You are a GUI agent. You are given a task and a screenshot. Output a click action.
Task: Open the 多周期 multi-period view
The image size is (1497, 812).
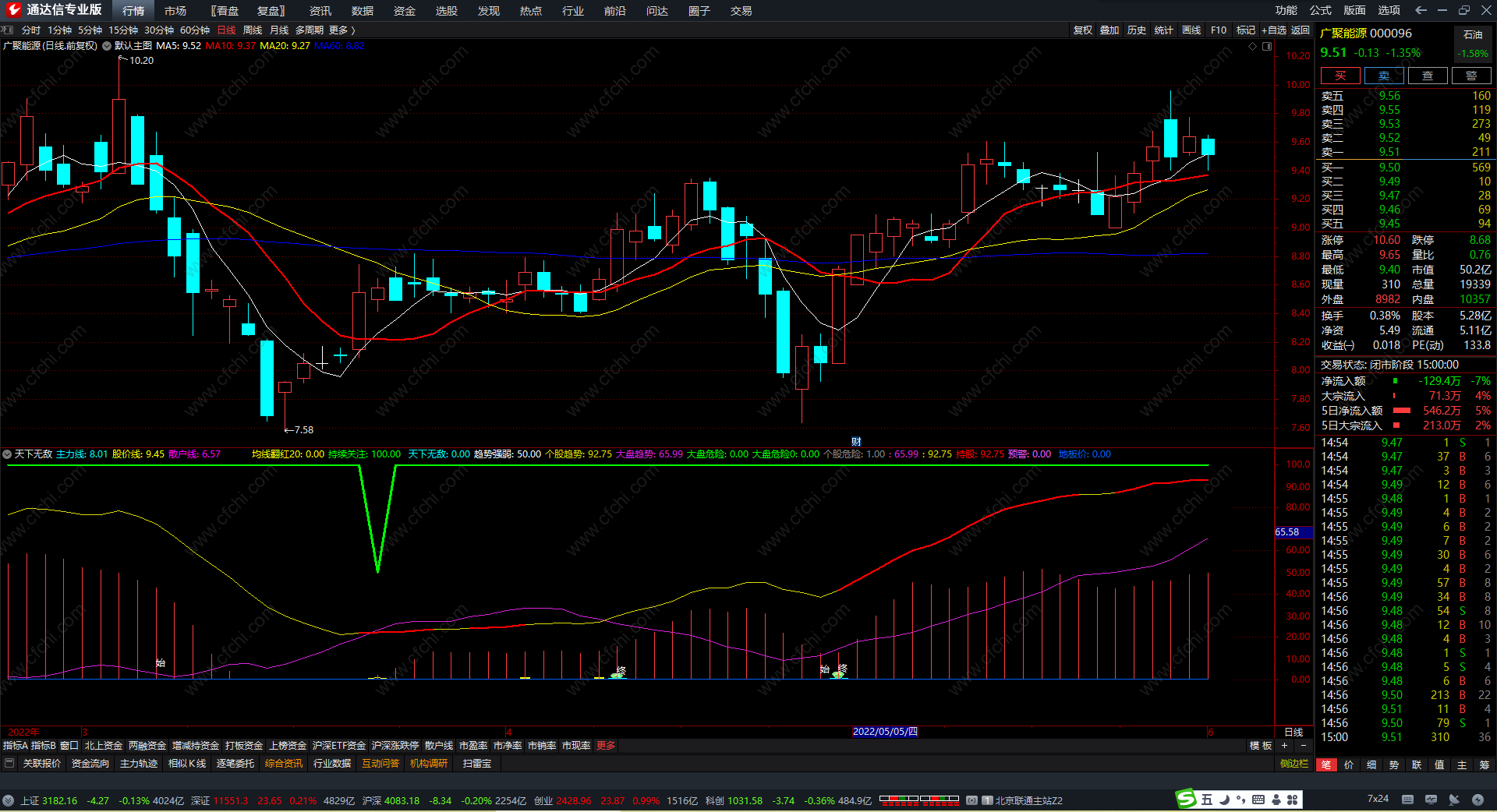[x=309, y=30]
